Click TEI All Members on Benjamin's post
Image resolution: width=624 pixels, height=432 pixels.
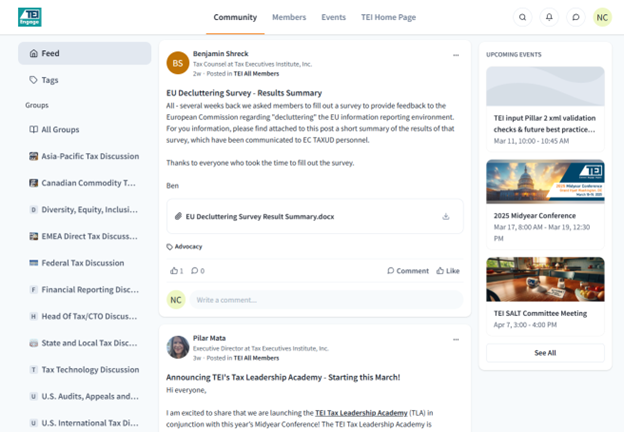[x=256, y=74]
